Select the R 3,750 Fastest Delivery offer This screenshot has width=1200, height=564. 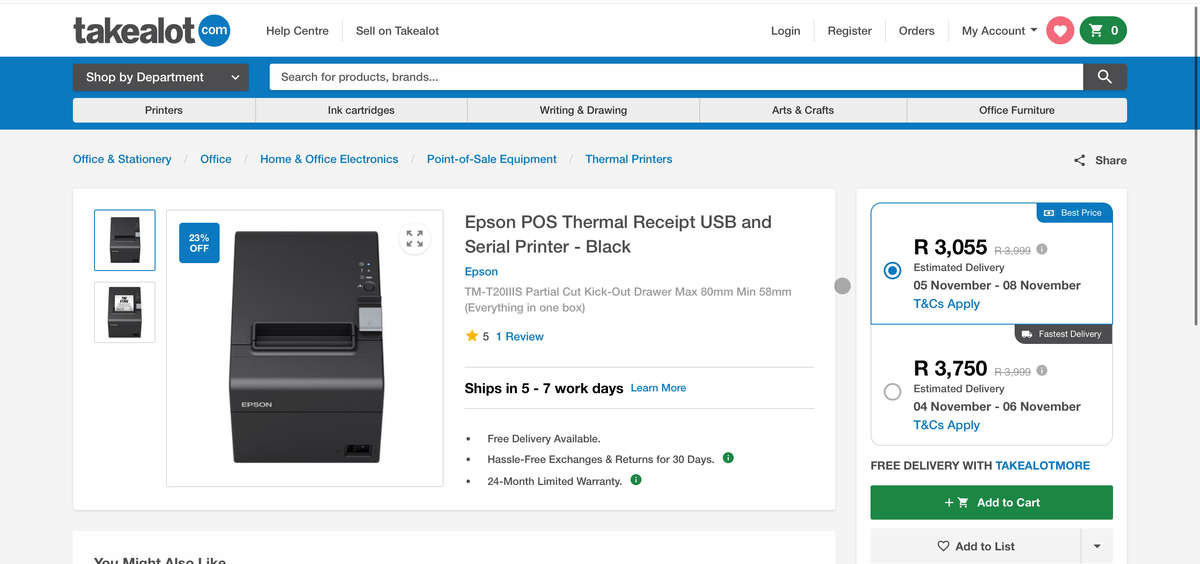[893, 392]
